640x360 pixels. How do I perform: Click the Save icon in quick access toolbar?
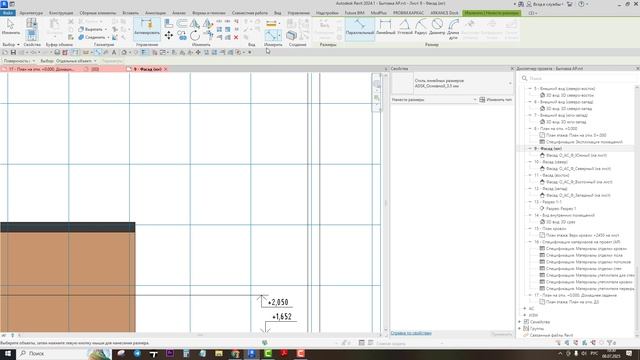coord(13,52)
